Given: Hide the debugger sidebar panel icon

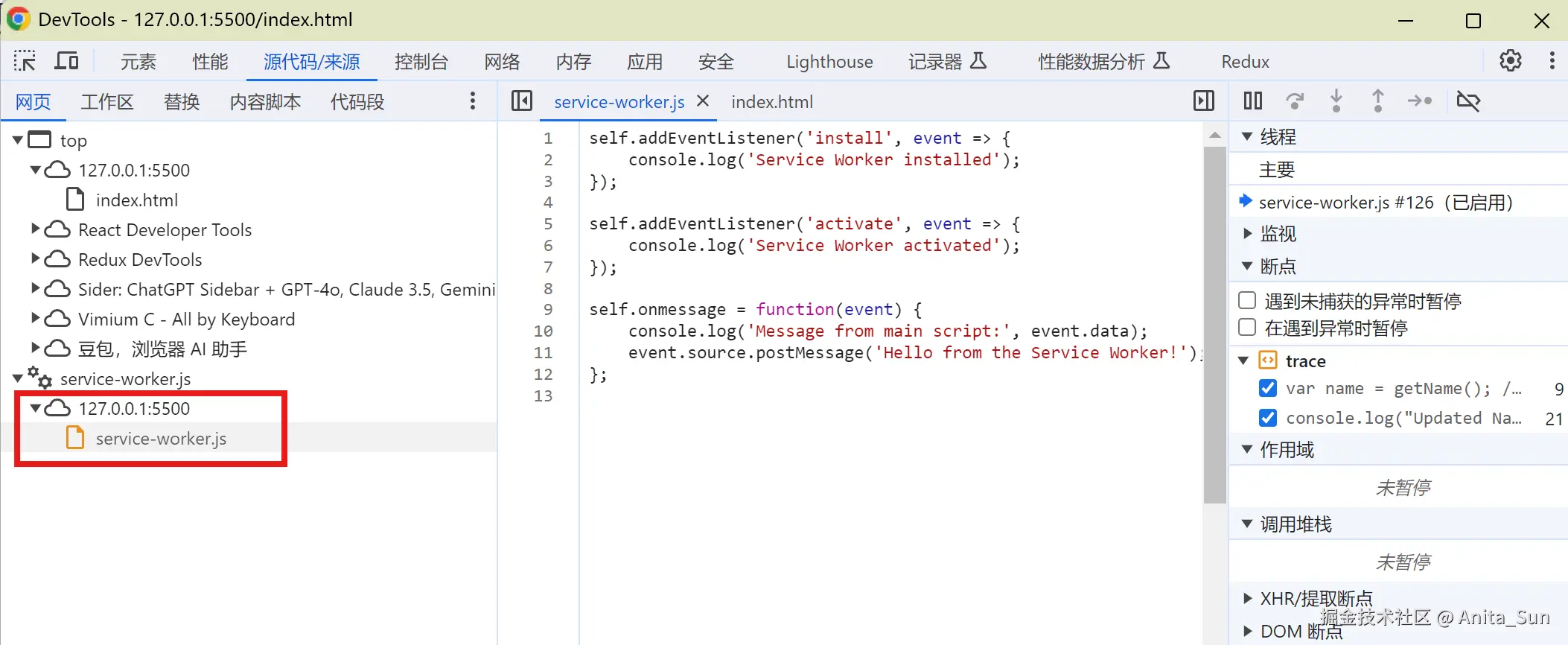Looking at the screenshot, I should 1203,101.
